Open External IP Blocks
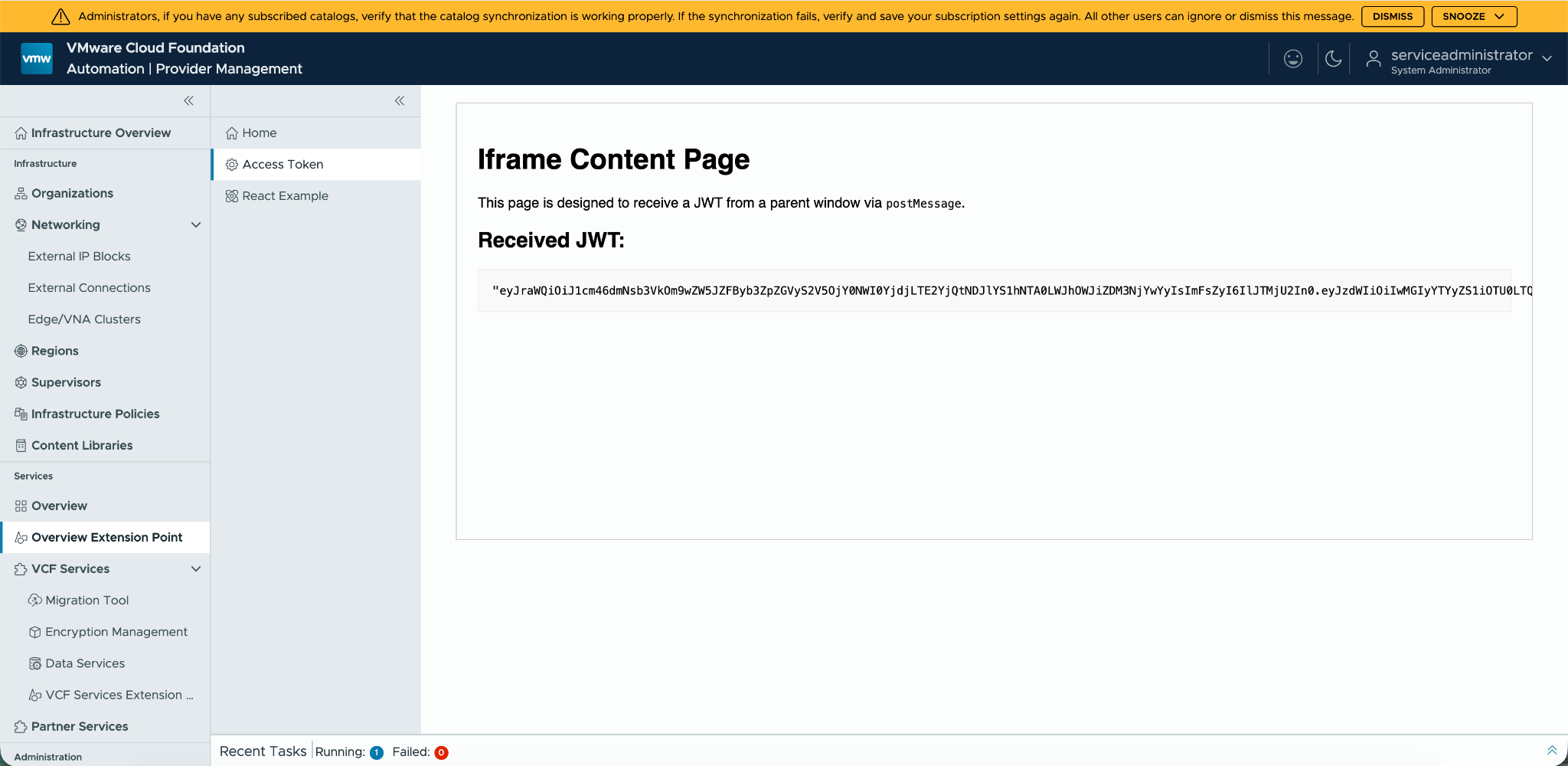 [79, 257]
